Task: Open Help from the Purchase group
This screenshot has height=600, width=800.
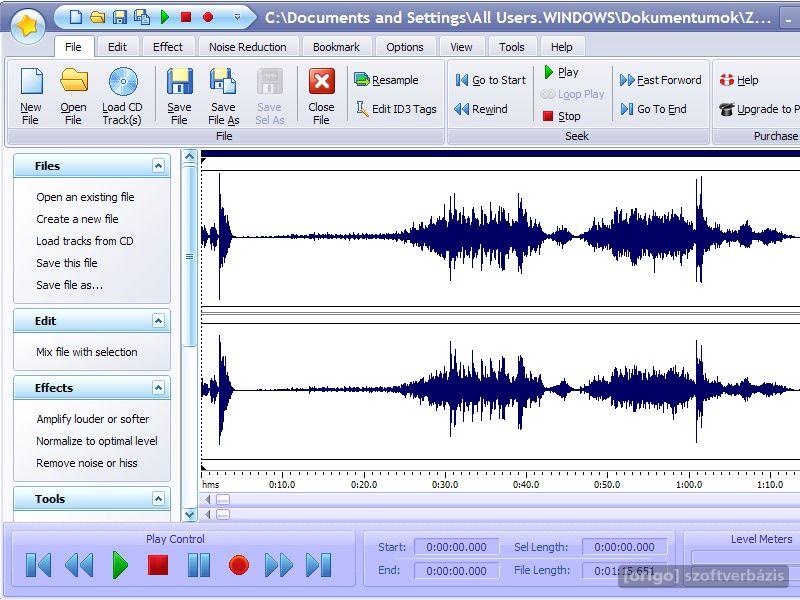Action: click(739, 80)
